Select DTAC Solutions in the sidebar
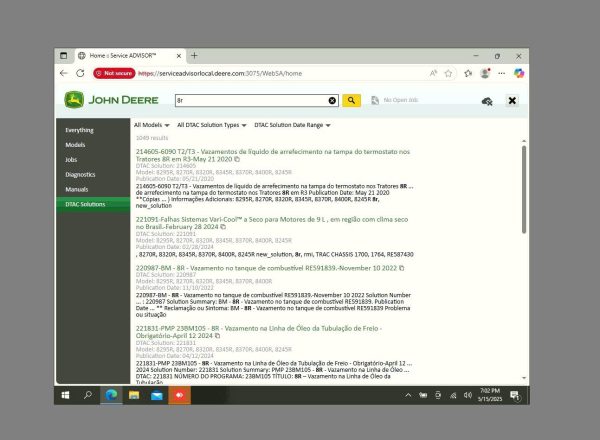The width and height of the screenshot is (600, 440). (93, 204)
